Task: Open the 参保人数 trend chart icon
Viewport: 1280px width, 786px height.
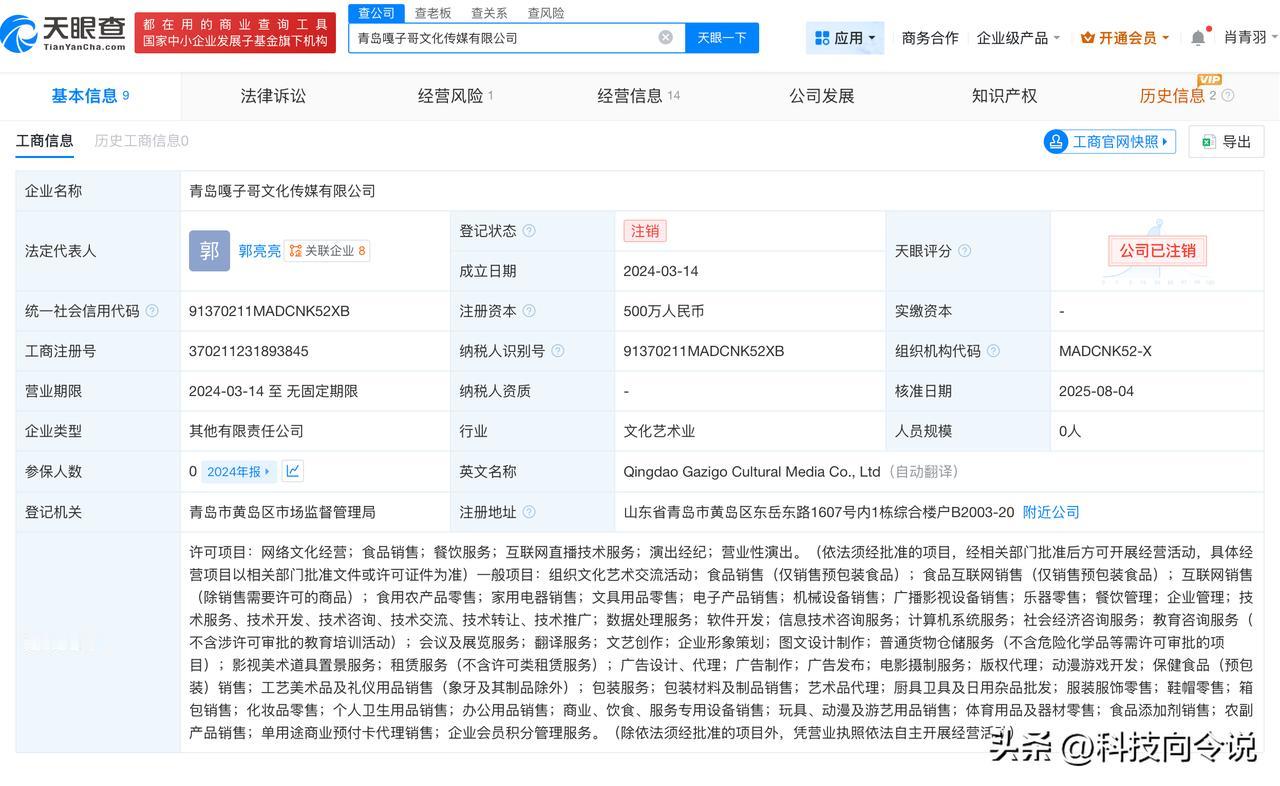Action: coord(293,471)
